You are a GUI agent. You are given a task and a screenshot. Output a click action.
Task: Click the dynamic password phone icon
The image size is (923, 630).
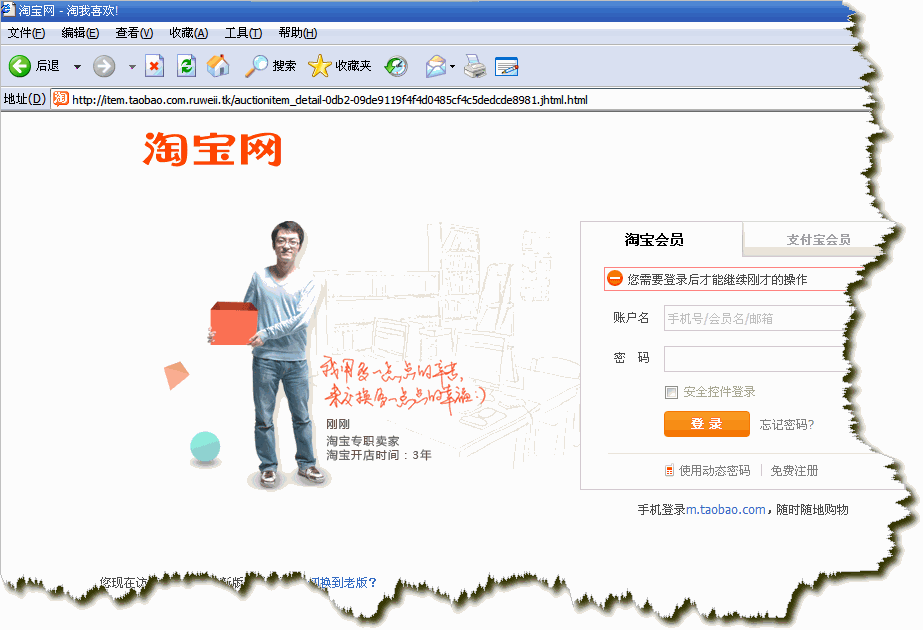pyautogui.click(x=669, y=470)
